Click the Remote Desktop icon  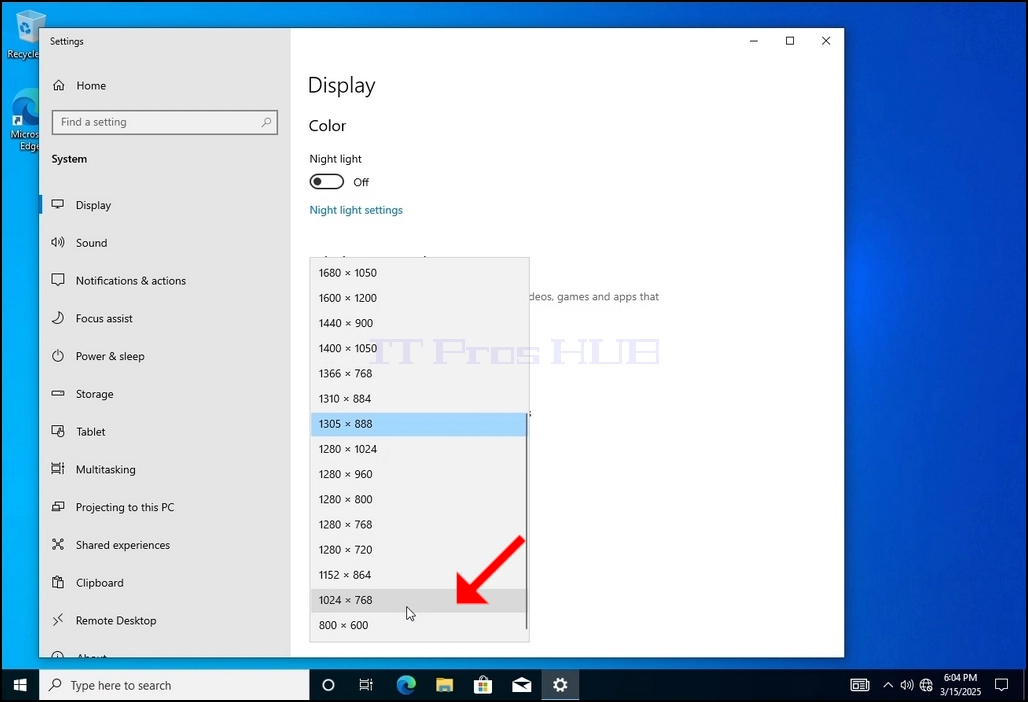[58, 619]
